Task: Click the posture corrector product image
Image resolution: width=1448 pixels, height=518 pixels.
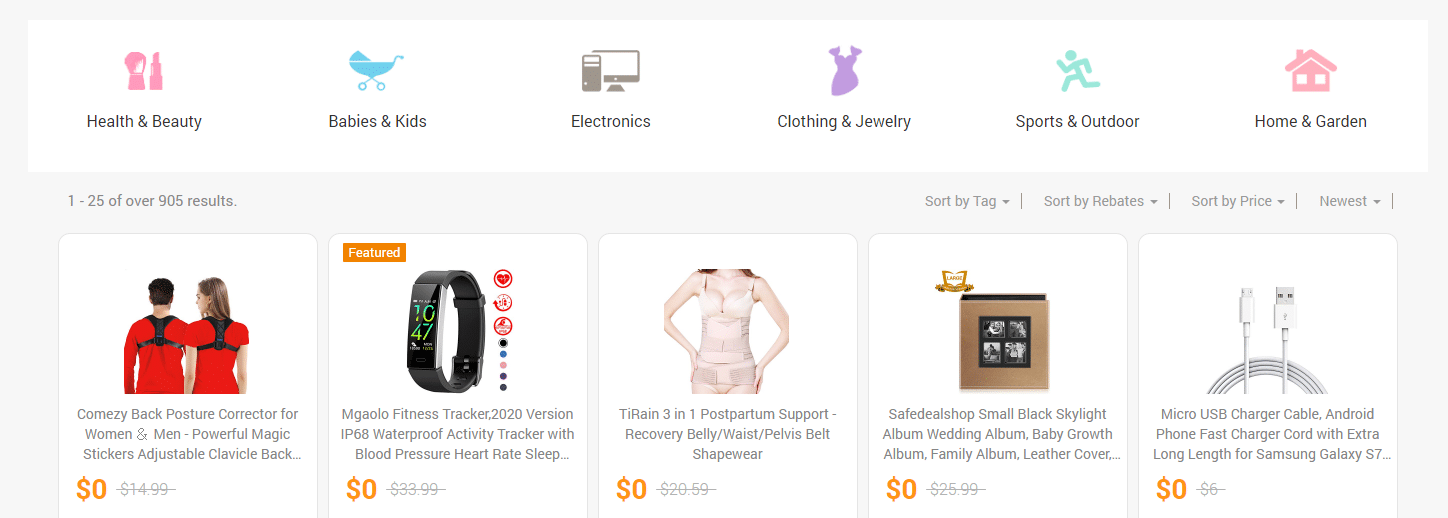Action: tap(188, 333)
